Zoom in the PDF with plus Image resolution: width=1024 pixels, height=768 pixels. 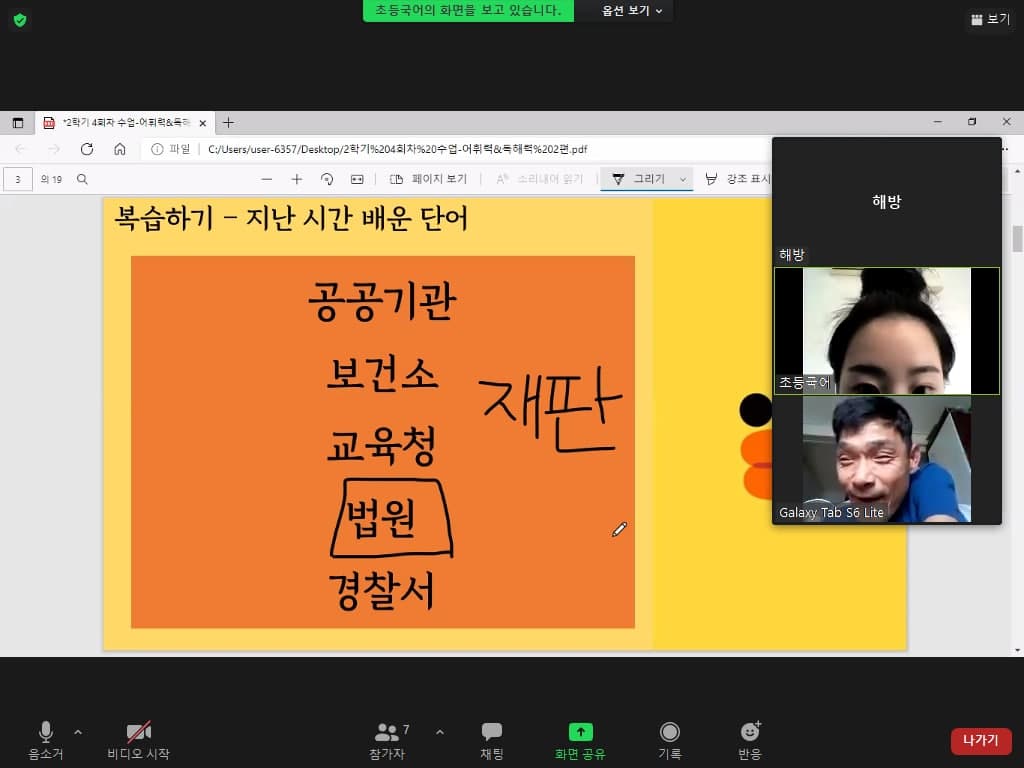(x=296, y=179)
